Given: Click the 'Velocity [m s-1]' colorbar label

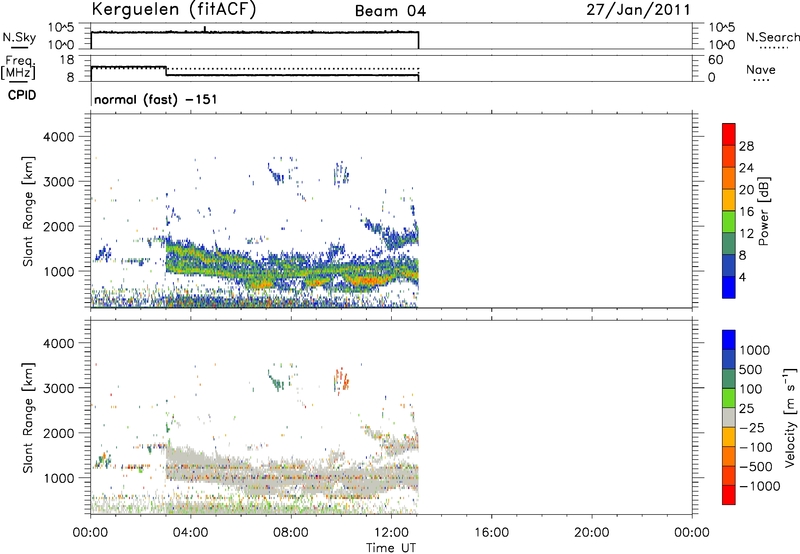Looking at the screenshot, I should [790, 417].
